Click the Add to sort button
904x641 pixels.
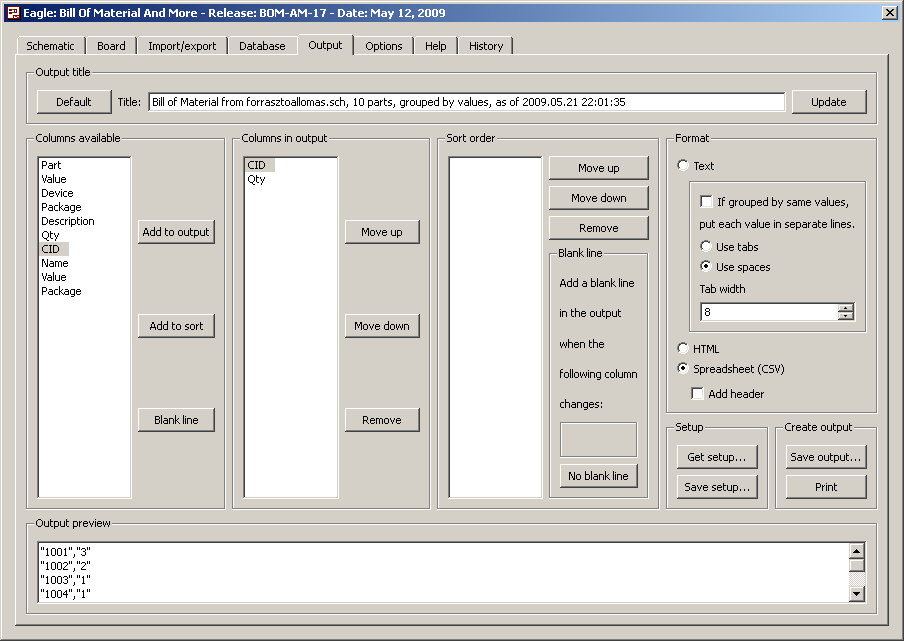pyautogui.click(x=176, y=326)
